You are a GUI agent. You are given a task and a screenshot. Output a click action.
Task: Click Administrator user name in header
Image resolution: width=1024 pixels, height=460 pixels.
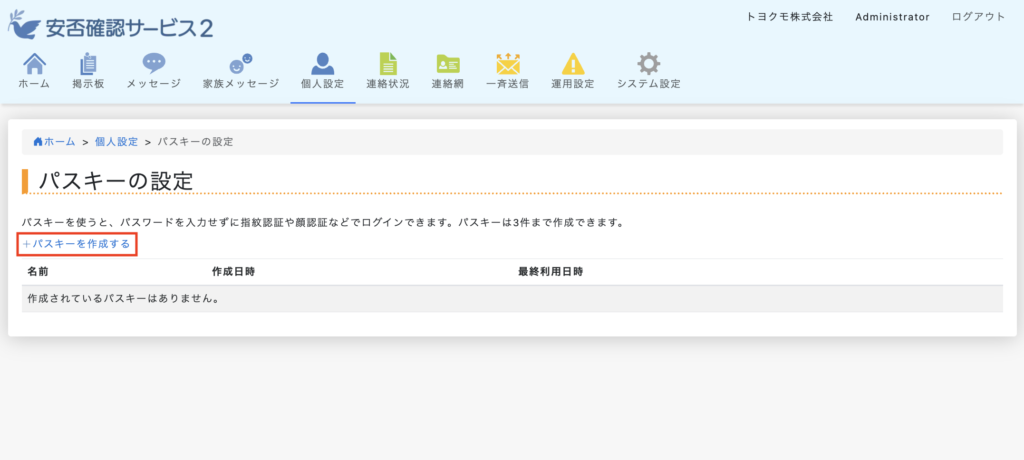[x=892, y=17]
